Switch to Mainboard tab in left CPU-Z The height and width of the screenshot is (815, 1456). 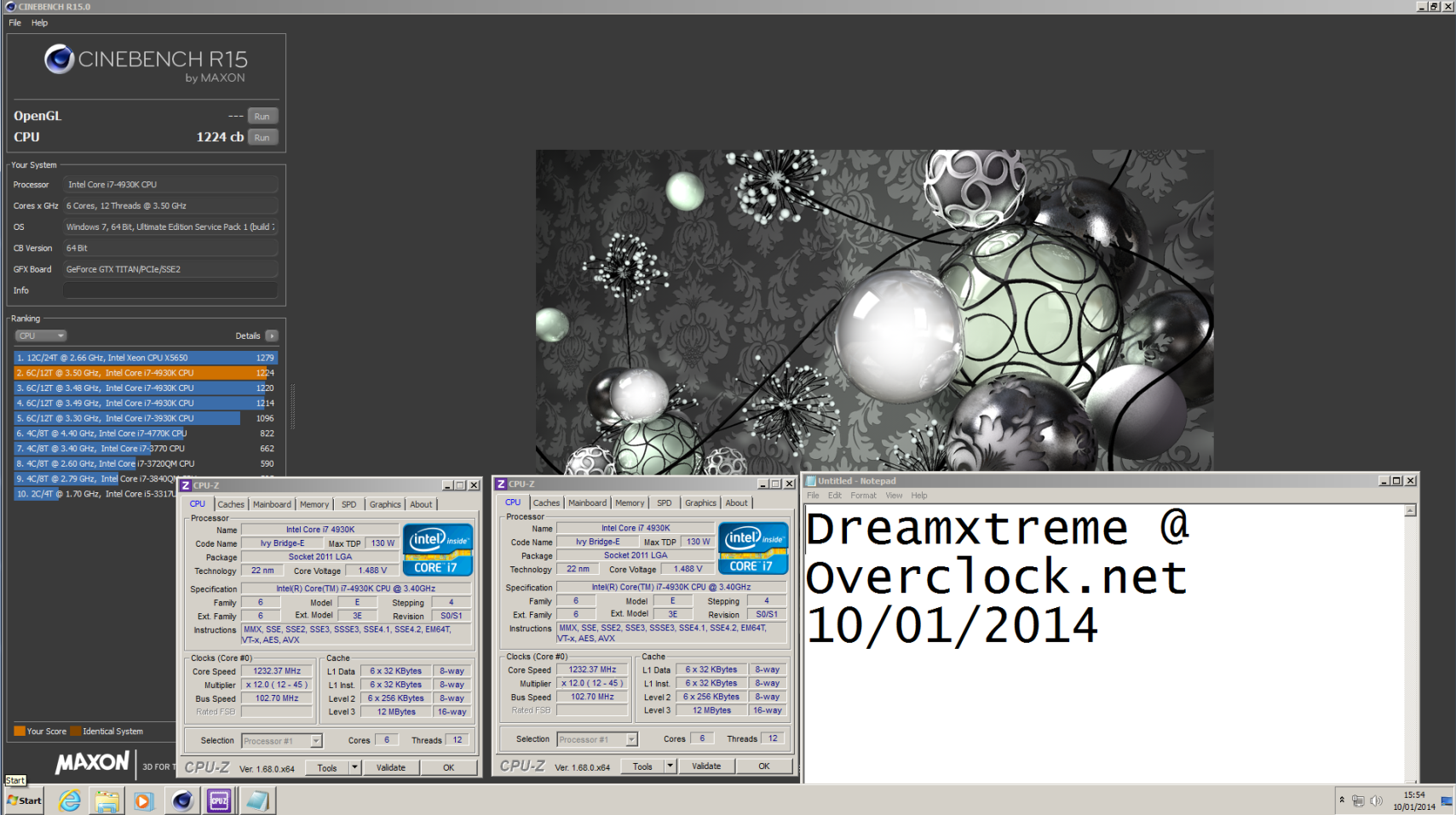point(272,504)
